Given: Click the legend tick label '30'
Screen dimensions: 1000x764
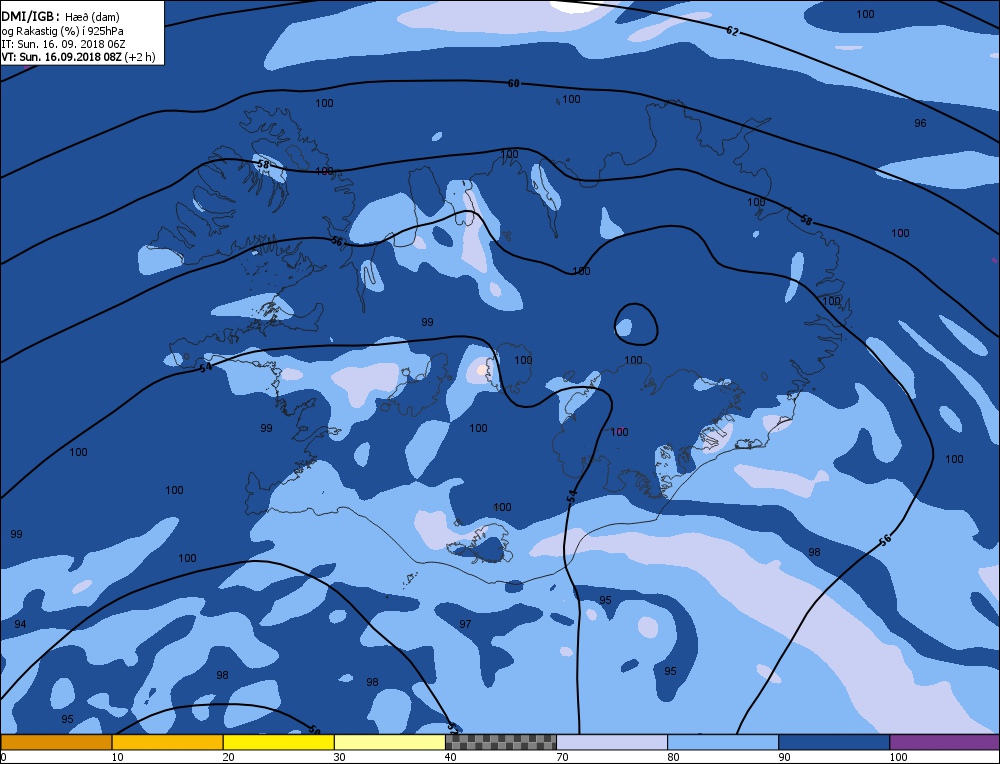Looking at the screenshot, I should coord(339,757).
